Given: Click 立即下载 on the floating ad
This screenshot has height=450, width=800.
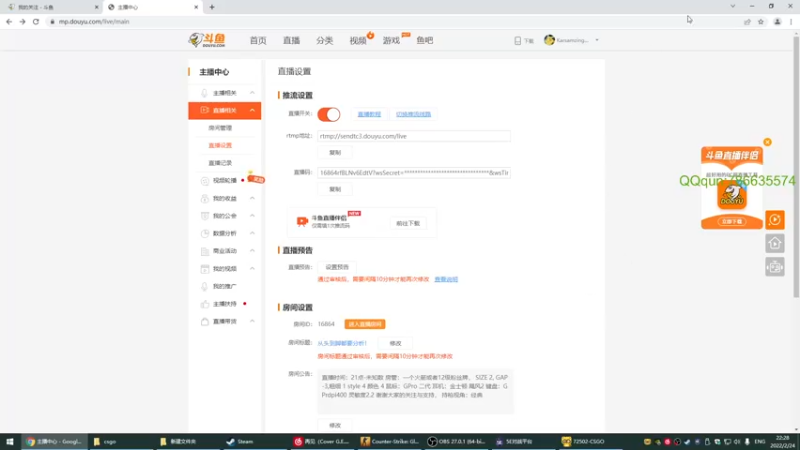Looking at the screenshot, I should coord(732,221).
